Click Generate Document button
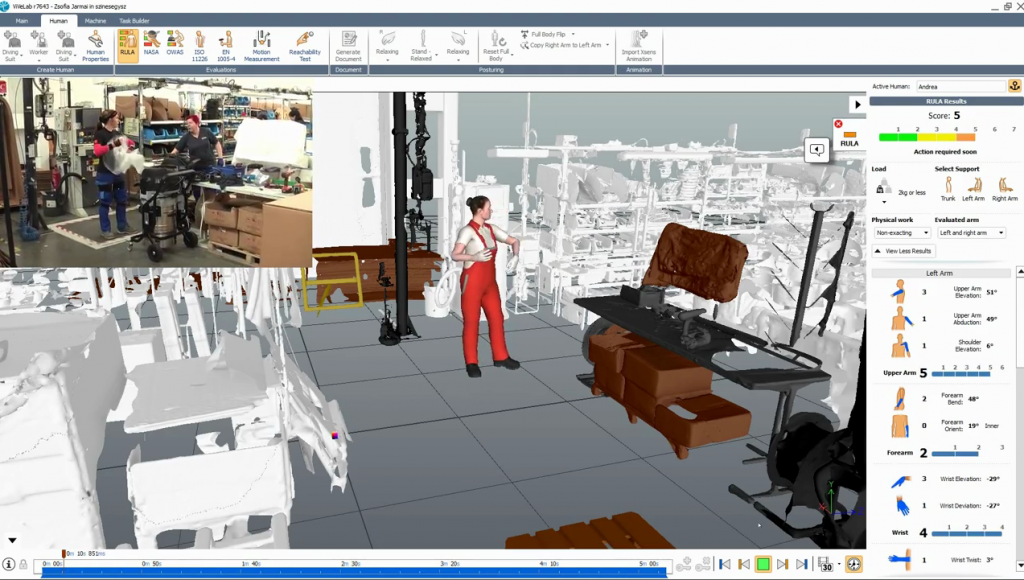This screenshot has height=580, width=1024. point(348,46)
